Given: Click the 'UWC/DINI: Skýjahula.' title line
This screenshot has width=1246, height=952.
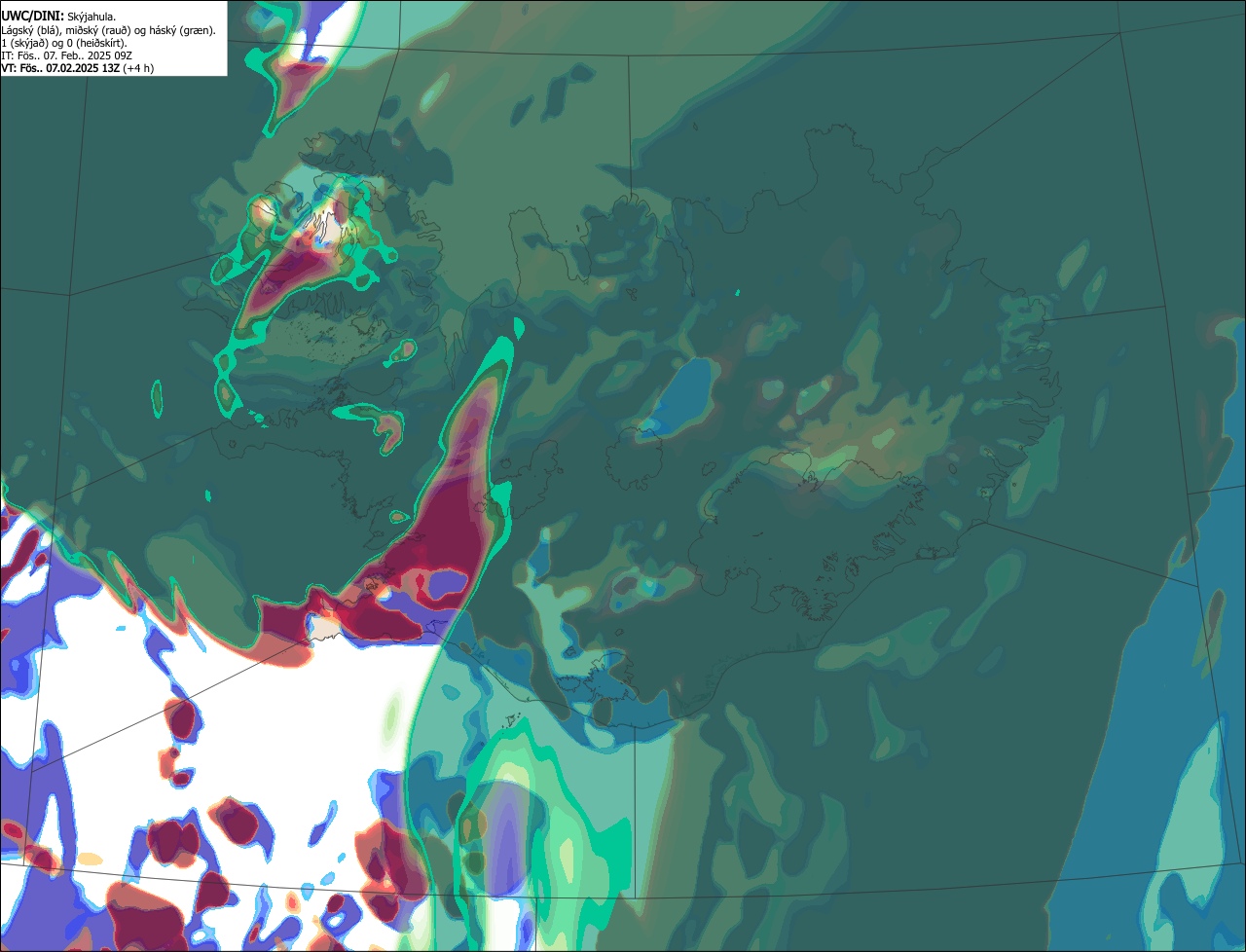Looking at the screenshot, I should click(58, 17).
